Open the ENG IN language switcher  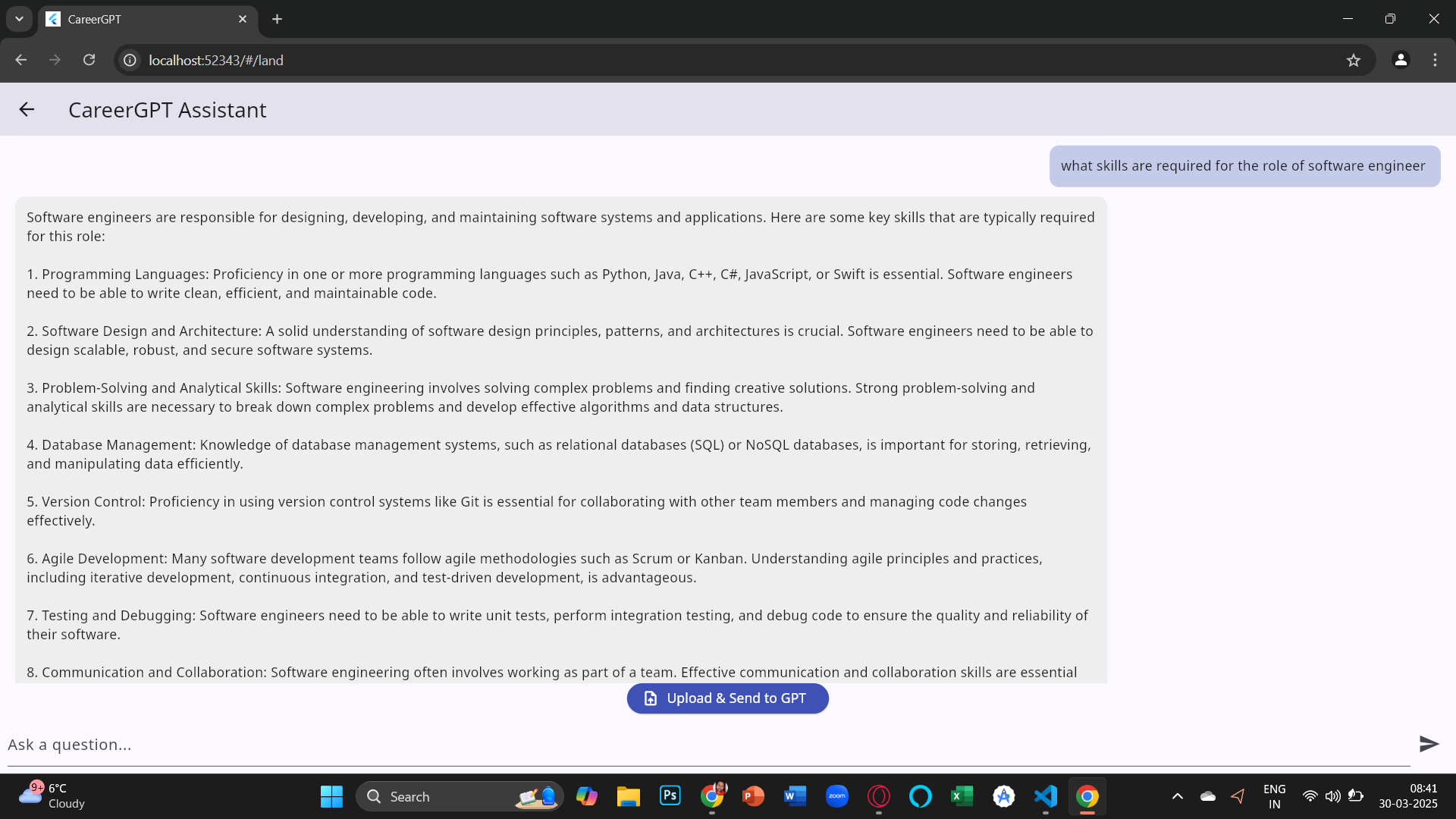tap(1274, 796)
